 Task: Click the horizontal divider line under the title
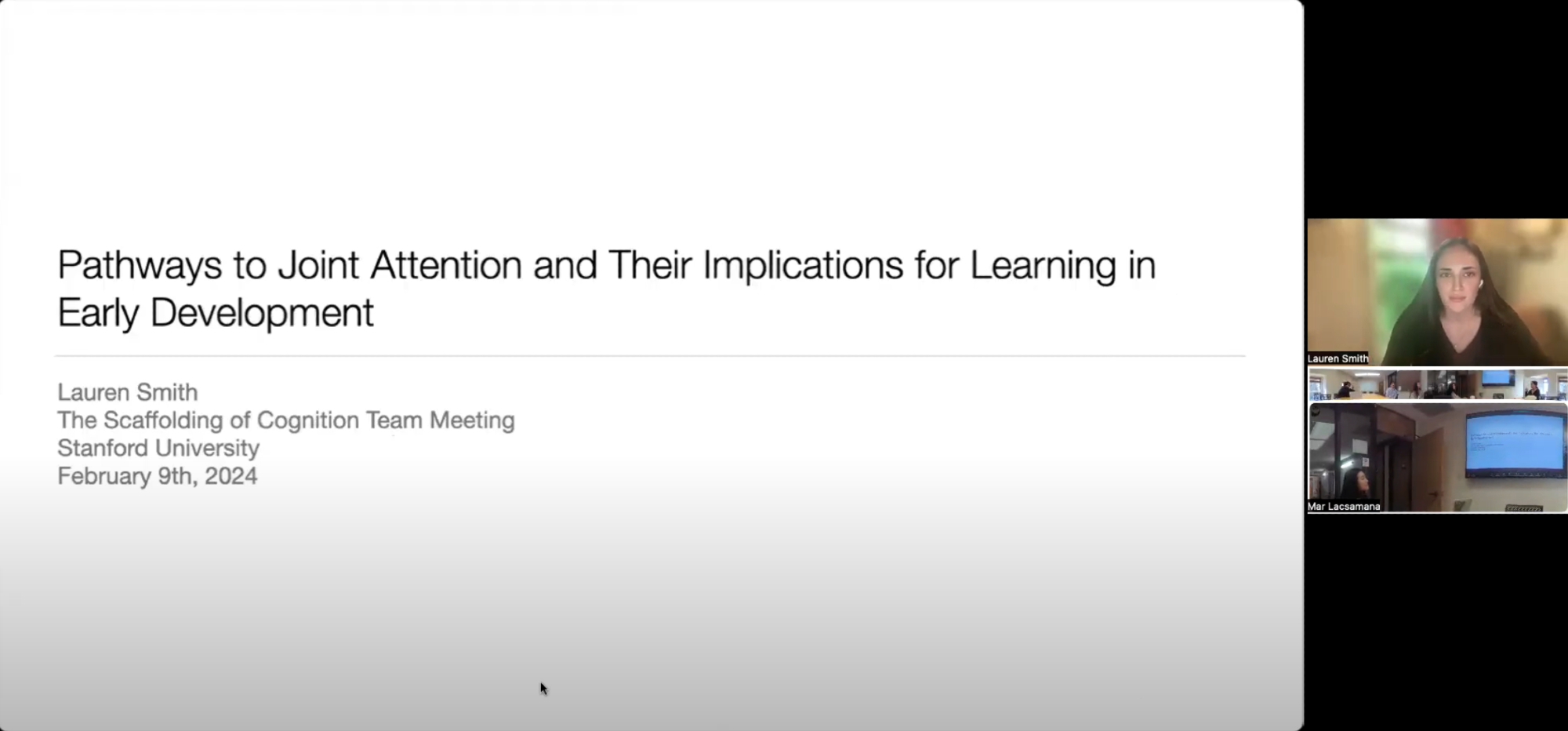(649, 356)
